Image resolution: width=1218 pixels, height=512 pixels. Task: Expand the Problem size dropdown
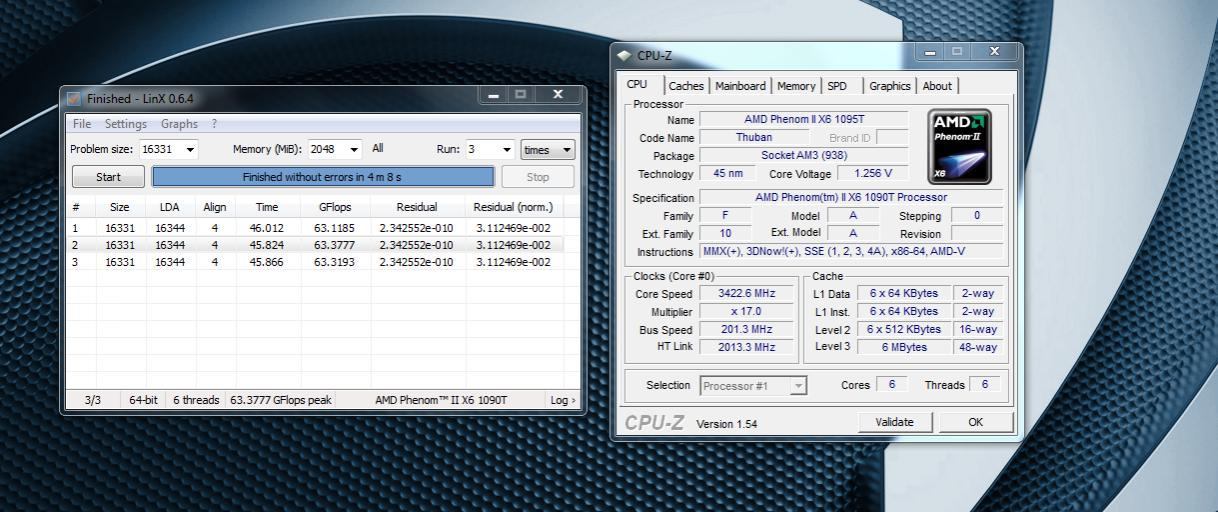coord(189,149)
